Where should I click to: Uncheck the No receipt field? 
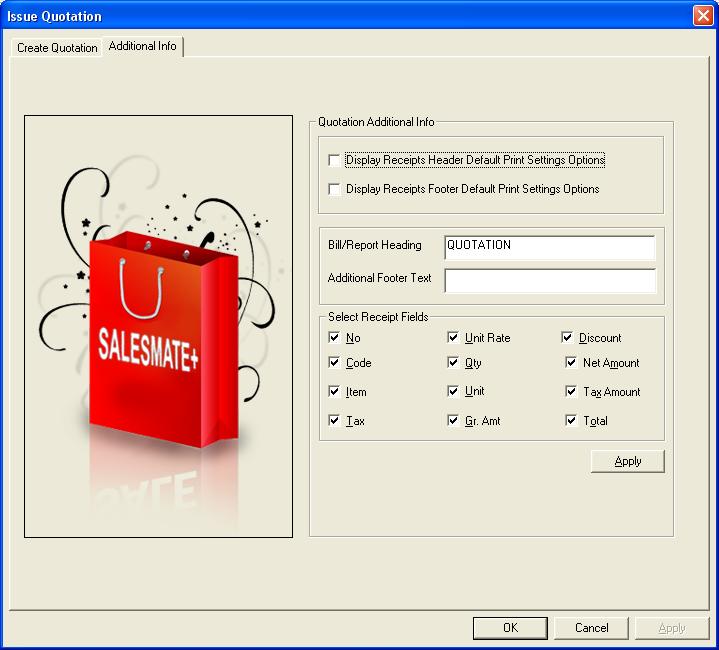[x=334, y=338]
